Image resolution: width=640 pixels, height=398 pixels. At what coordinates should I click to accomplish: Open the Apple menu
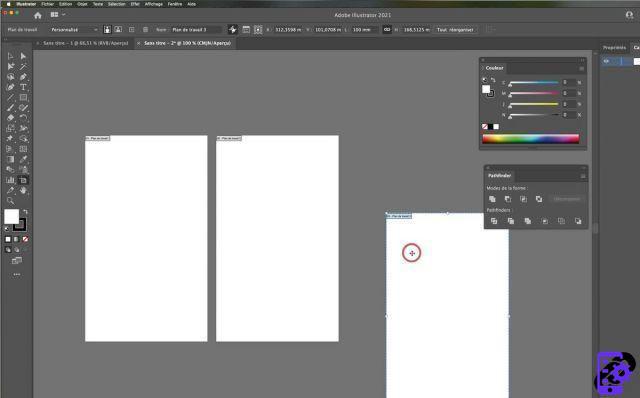[8, 4]
